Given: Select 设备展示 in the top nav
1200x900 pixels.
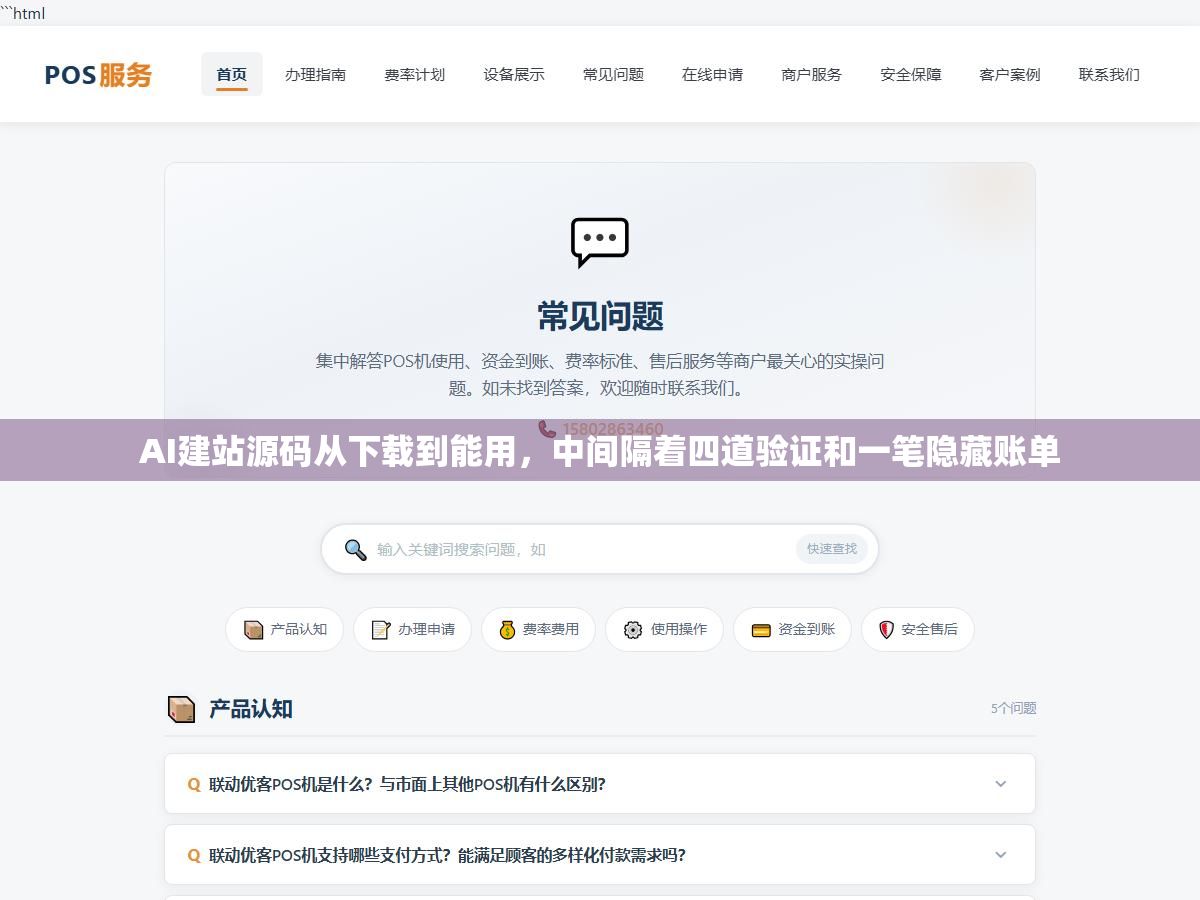Looking at the screenshot, I should pos(514,74).
